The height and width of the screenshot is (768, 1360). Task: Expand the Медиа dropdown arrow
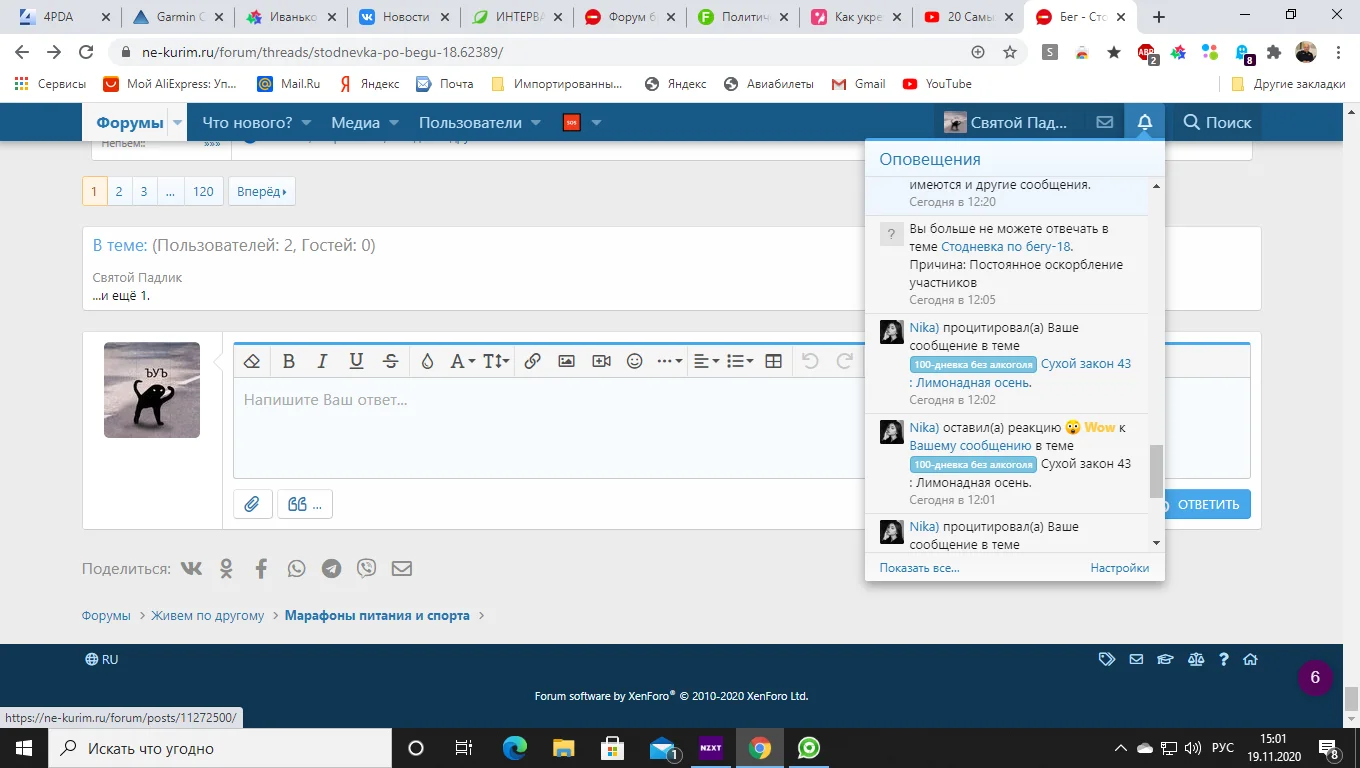(x=394, y=123)
